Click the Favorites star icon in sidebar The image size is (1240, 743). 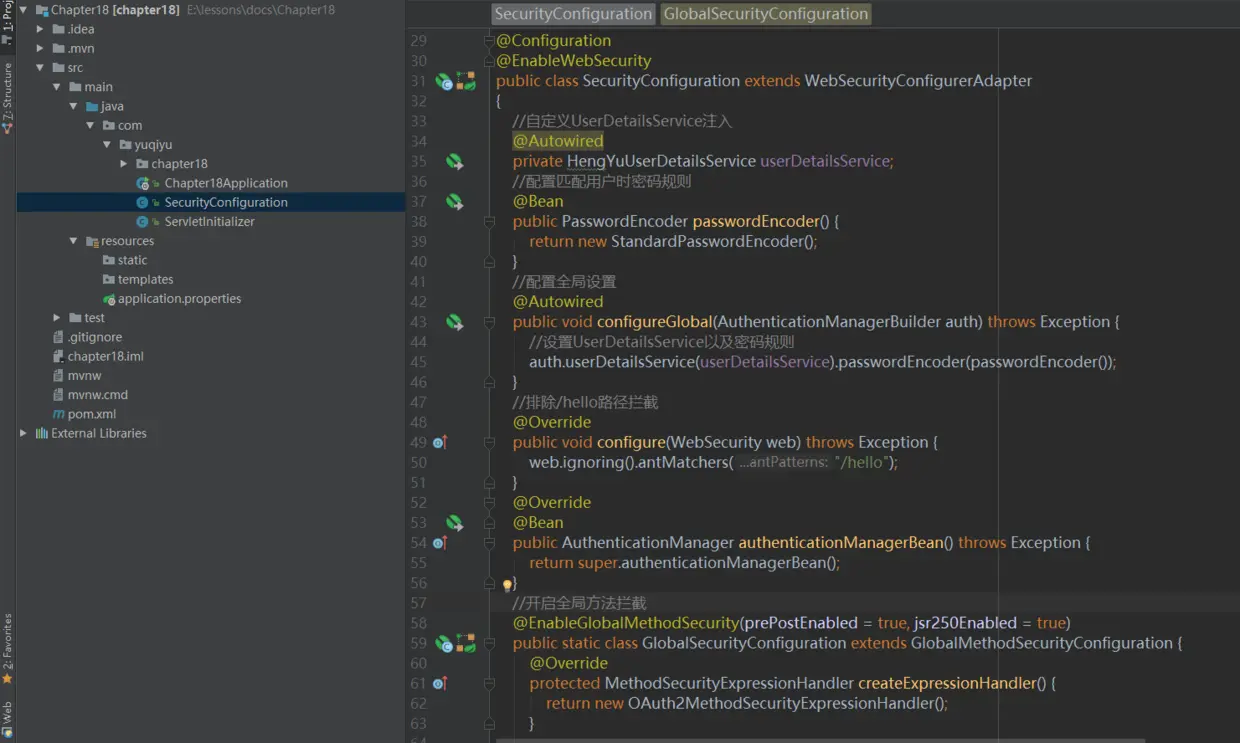pyautogui.click(x=7, y=679)
